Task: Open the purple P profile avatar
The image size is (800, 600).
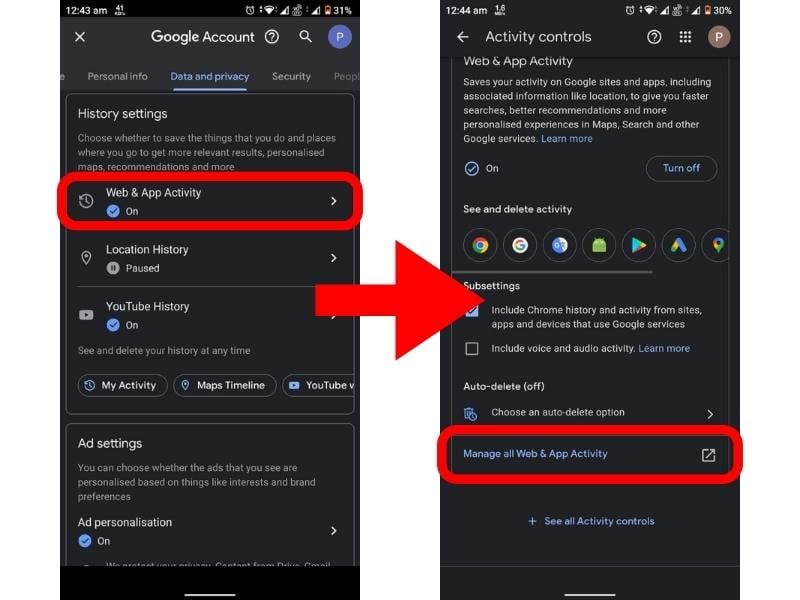Action: point(339,37)
